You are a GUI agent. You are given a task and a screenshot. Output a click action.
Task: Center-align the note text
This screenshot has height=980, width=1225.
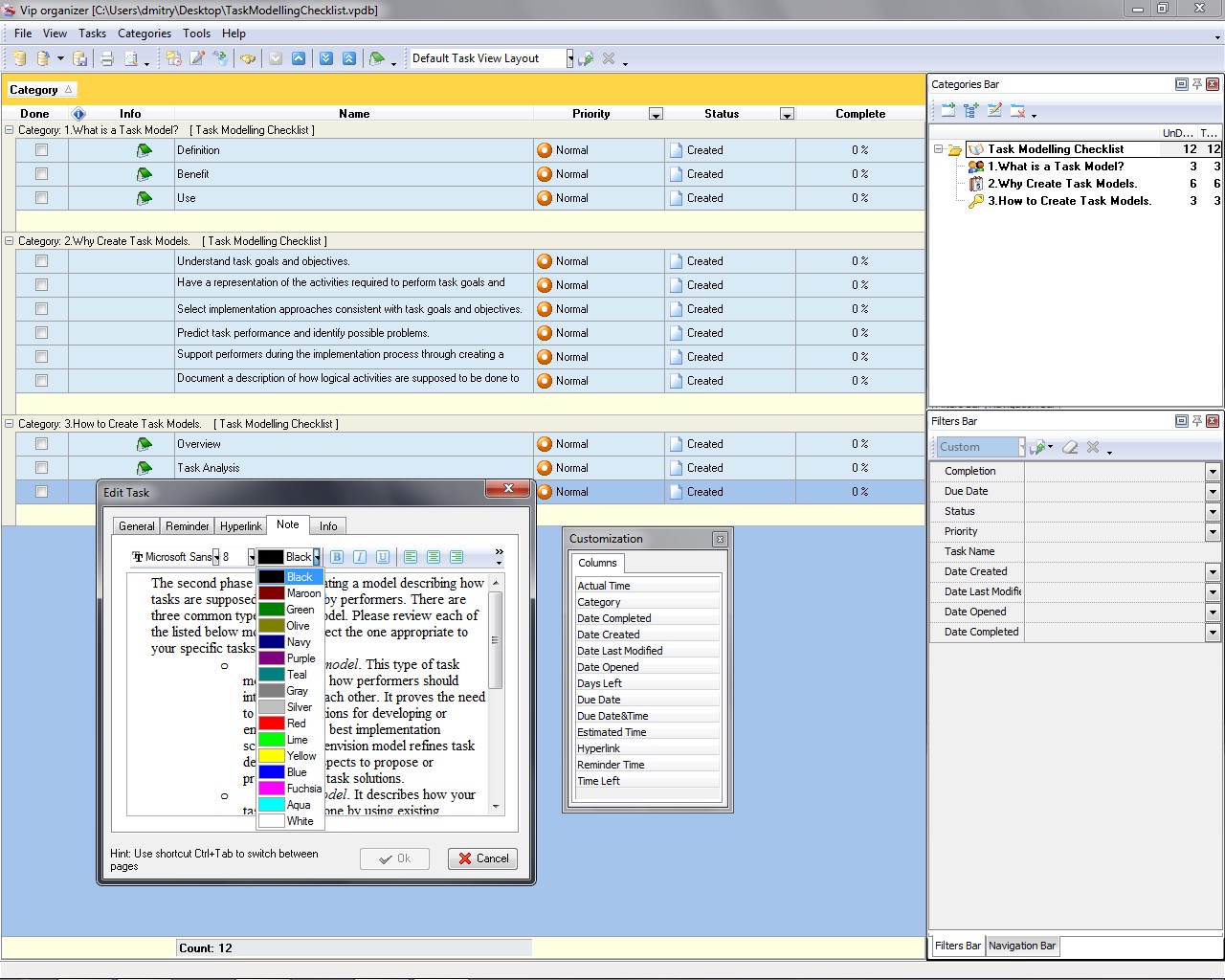pyautogui.click(x=434, y=557)
